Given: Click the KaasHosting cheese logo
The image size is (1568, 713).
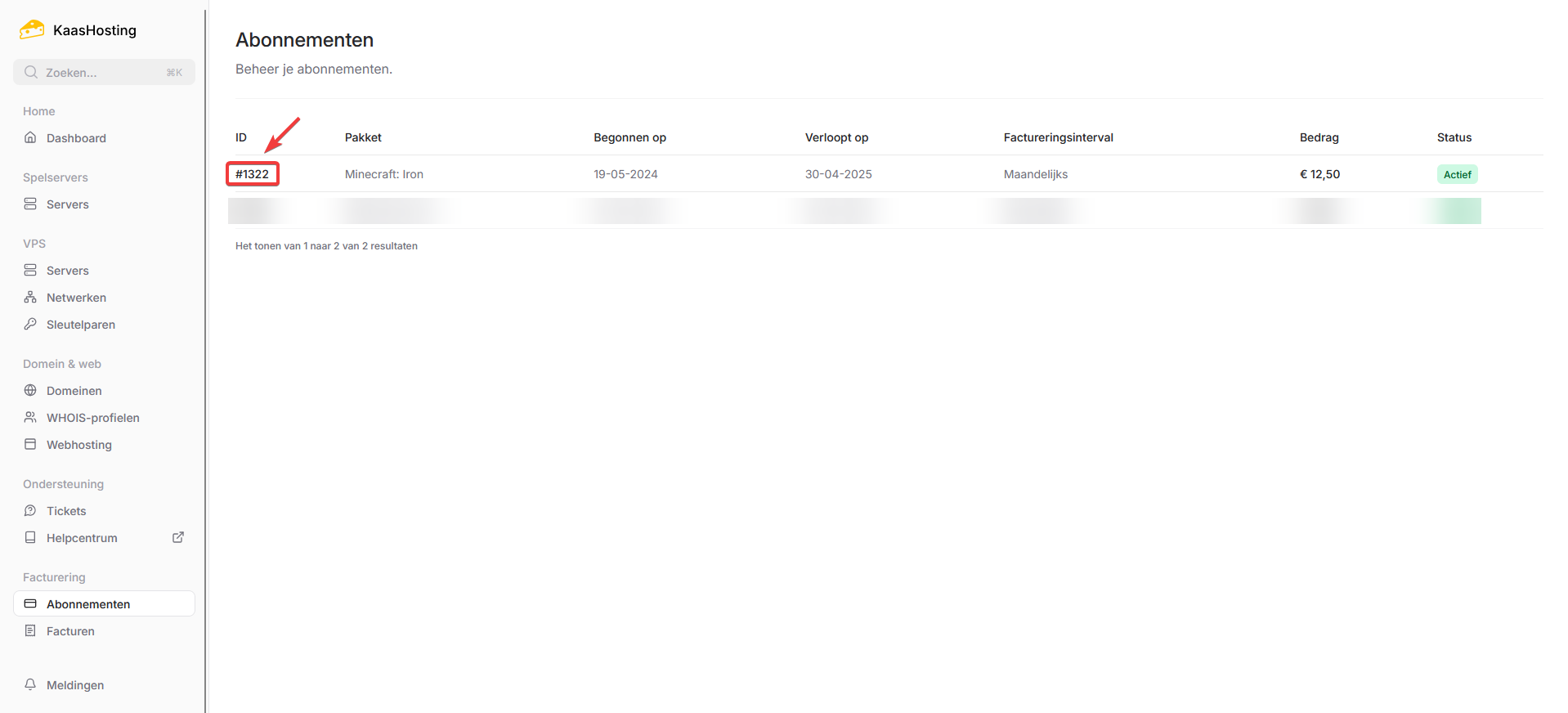Looking at the screenshot, I should pos(32,30).
